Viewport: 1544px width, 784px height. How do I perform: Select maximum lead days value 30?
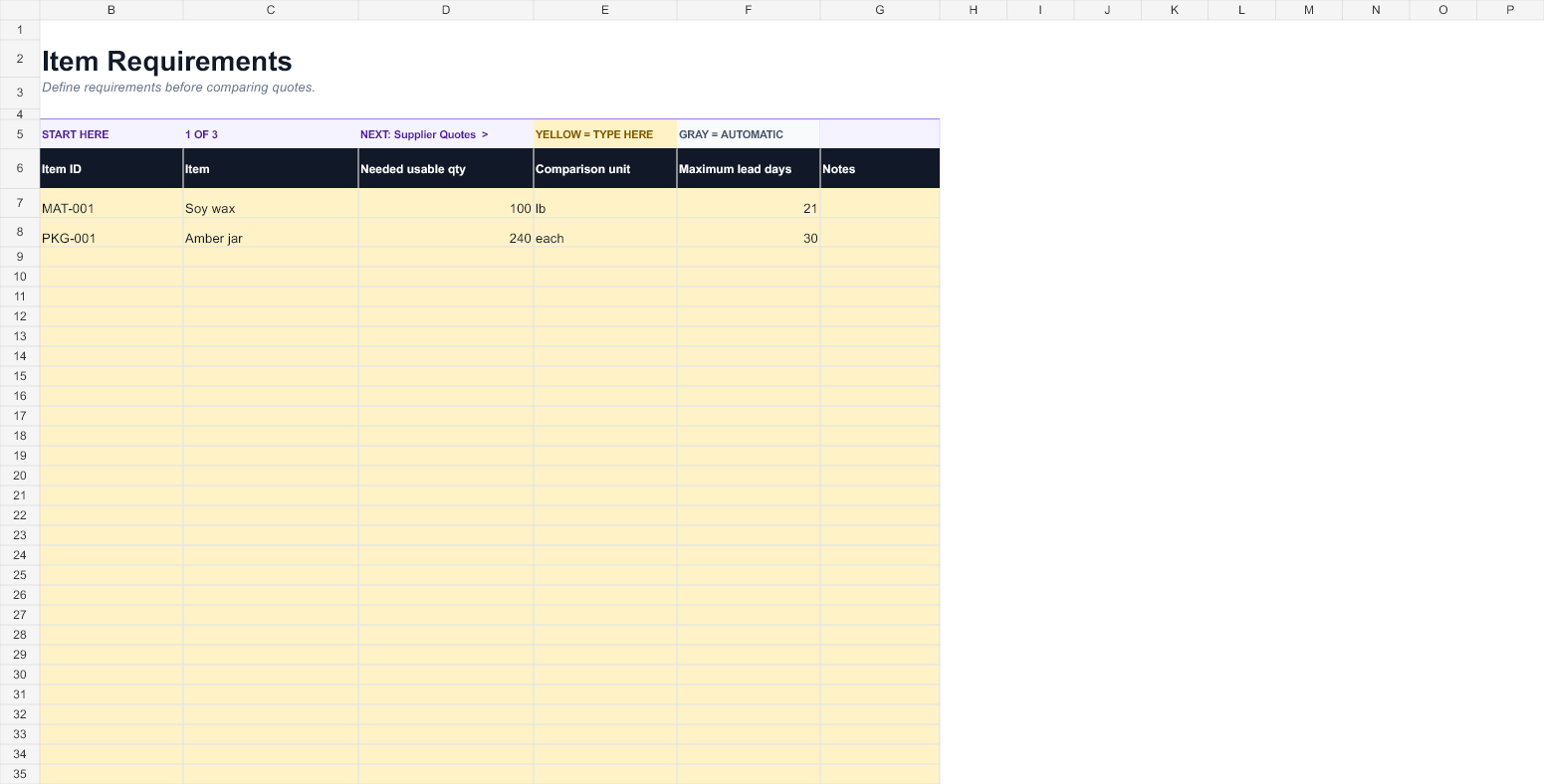pyautogui.click(x=749, y=233)
